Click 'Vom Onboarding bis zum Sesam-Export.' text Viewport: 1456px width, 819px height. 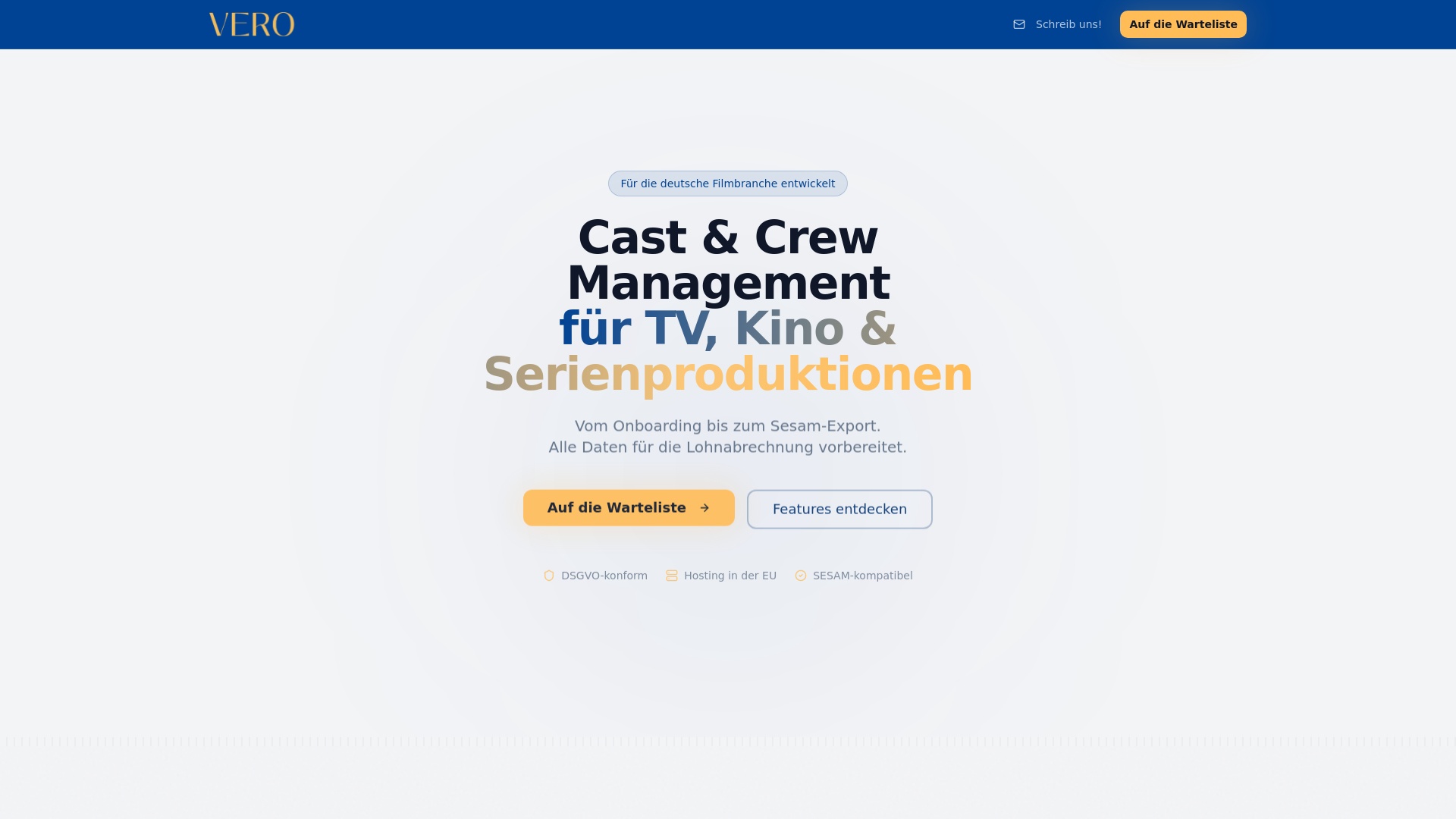[727, 426]
